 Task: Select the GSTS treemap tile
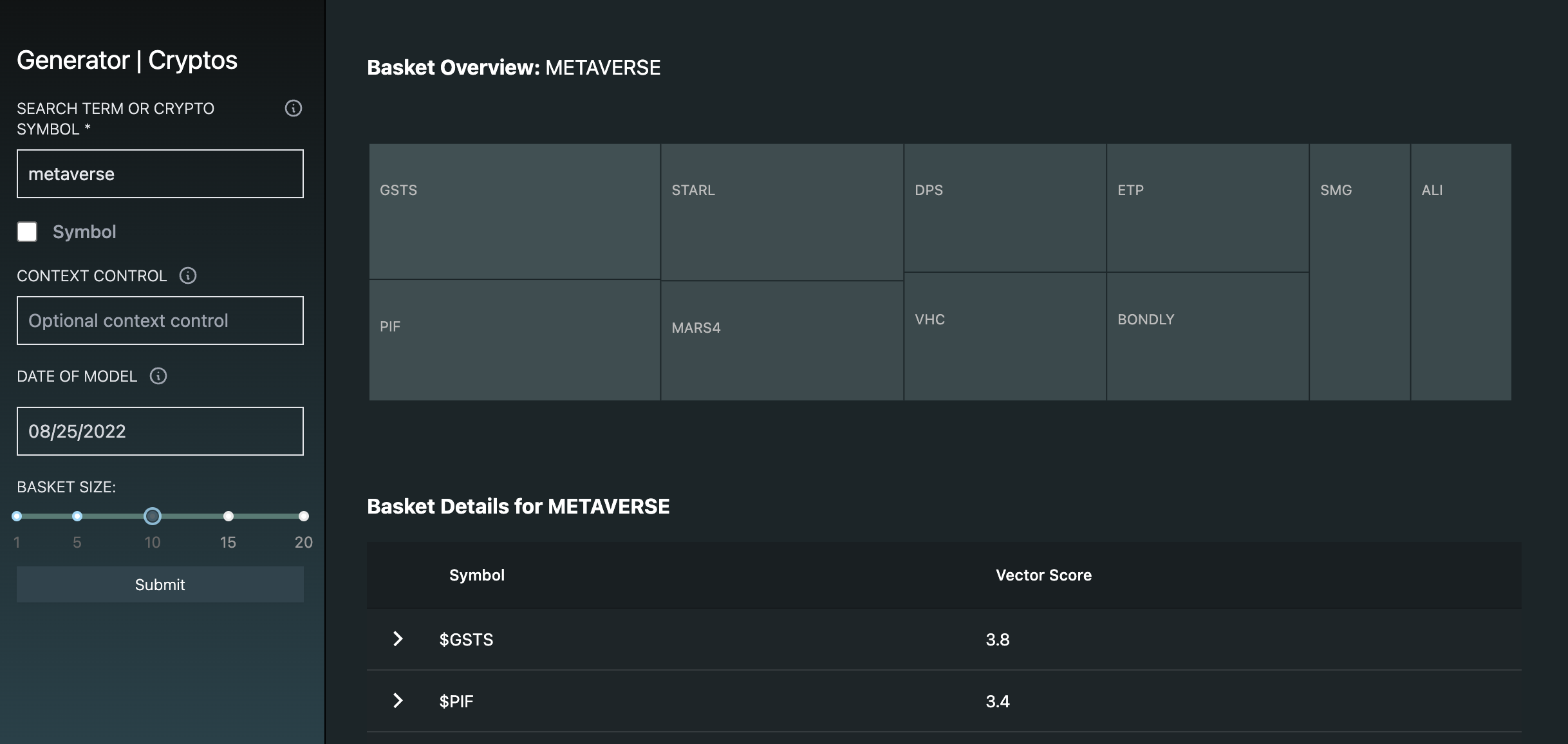click(514, 211)
